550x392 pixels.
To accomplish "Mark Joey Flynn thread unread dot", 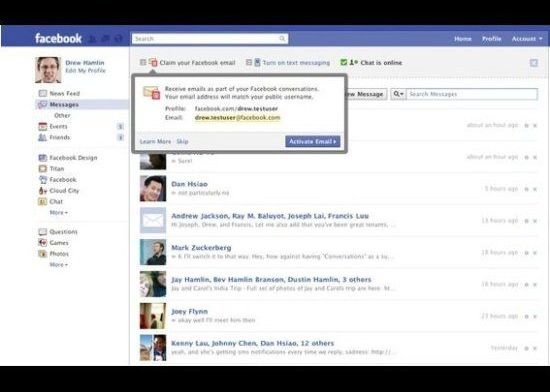I will click(x=526, y=317).
